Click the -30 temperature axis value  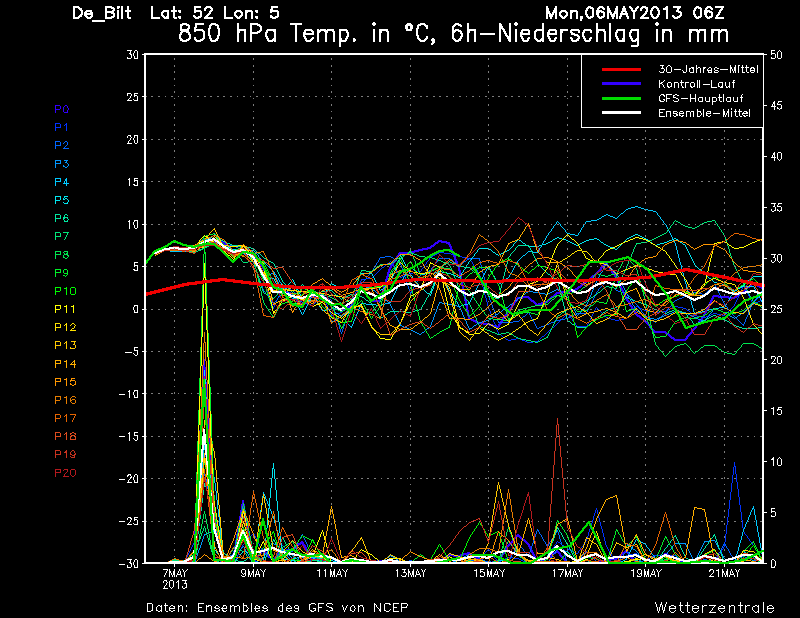click(x=129, y=563)
